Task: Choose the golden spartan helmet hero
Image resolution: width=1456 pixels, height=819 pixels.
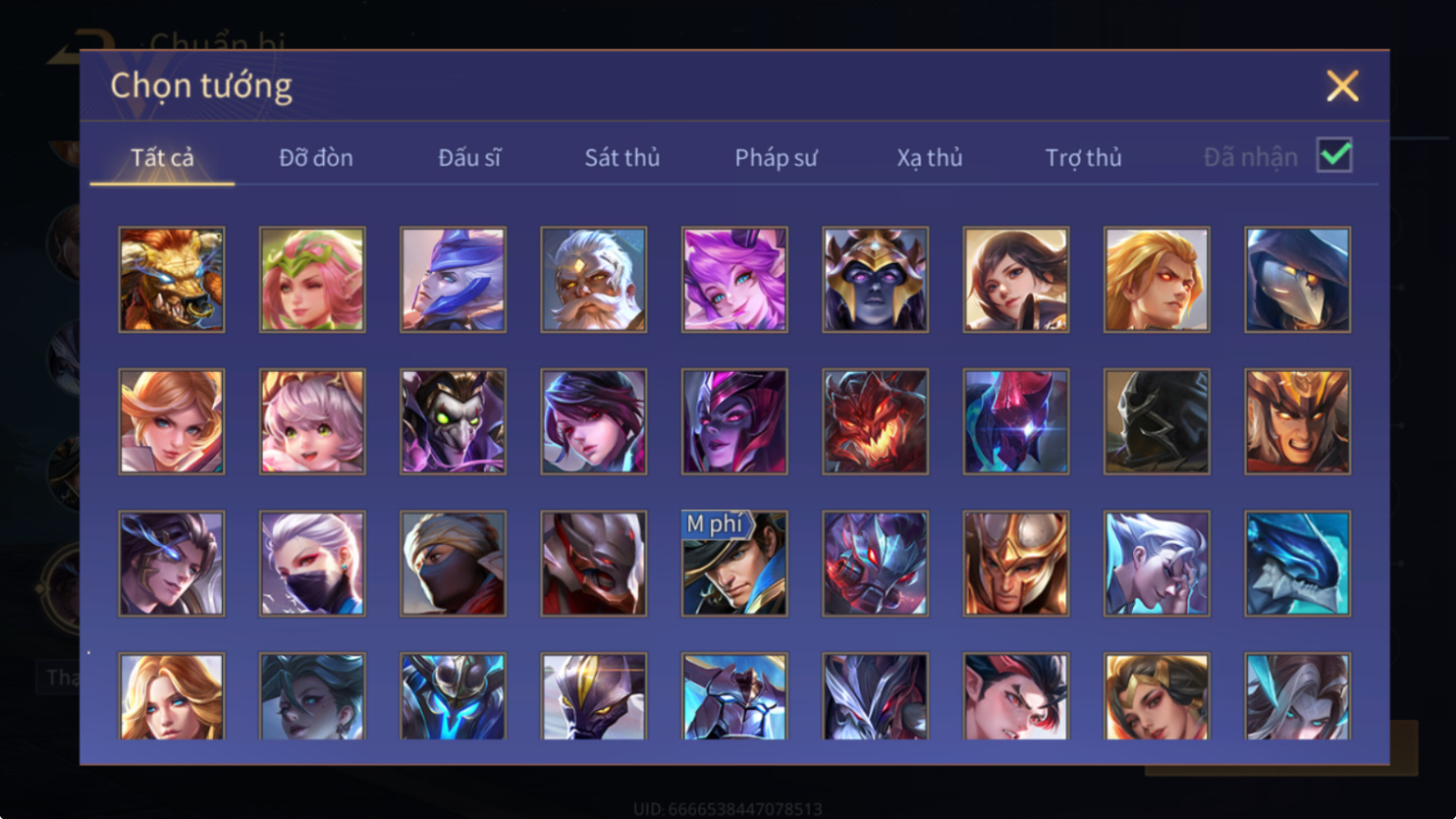Action: [x=1016, y=564]
